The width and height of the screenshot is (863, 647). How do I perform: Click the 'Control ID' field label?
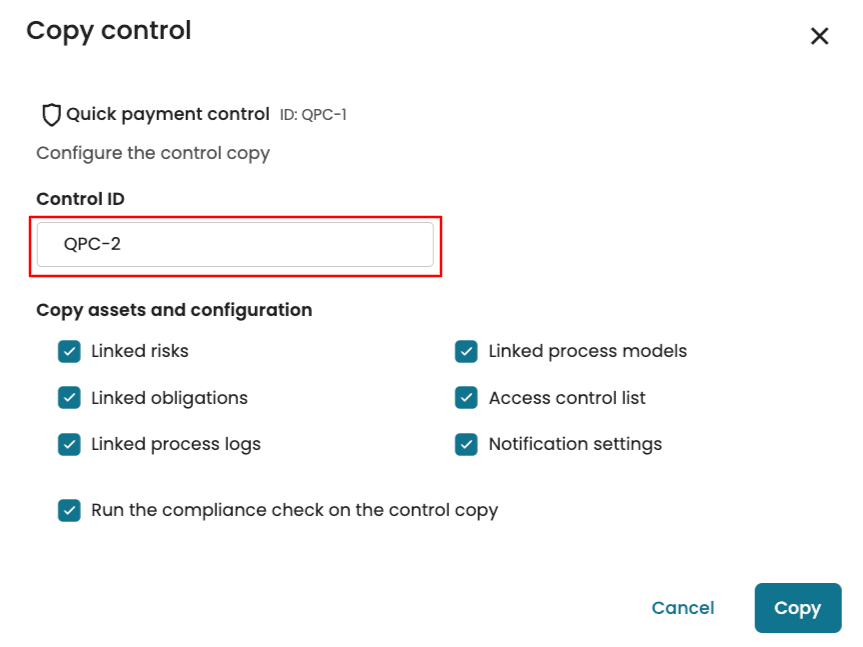tap(80, 199)
